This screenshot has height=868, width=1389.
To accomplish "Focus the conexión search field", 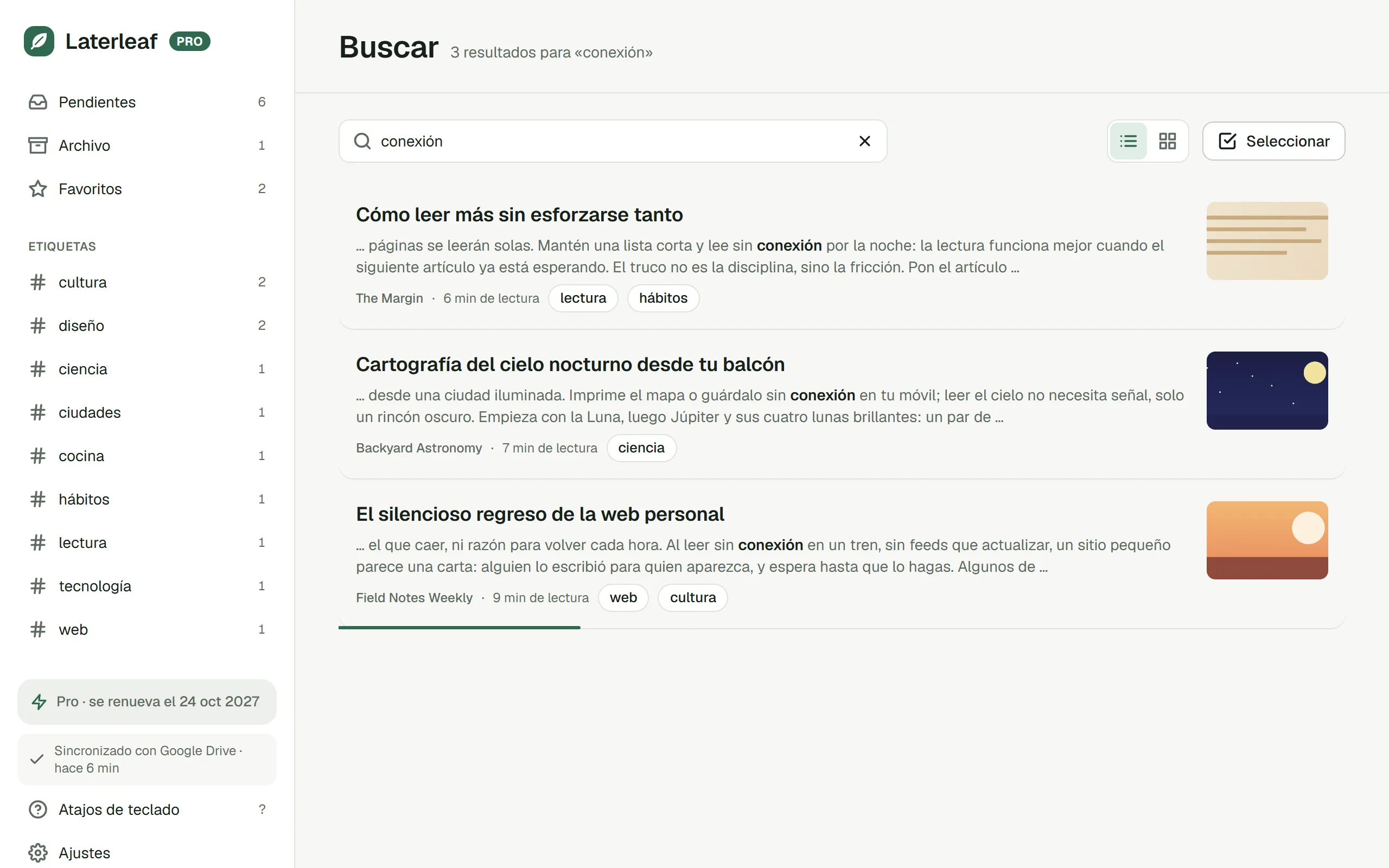I will point(613,141).
